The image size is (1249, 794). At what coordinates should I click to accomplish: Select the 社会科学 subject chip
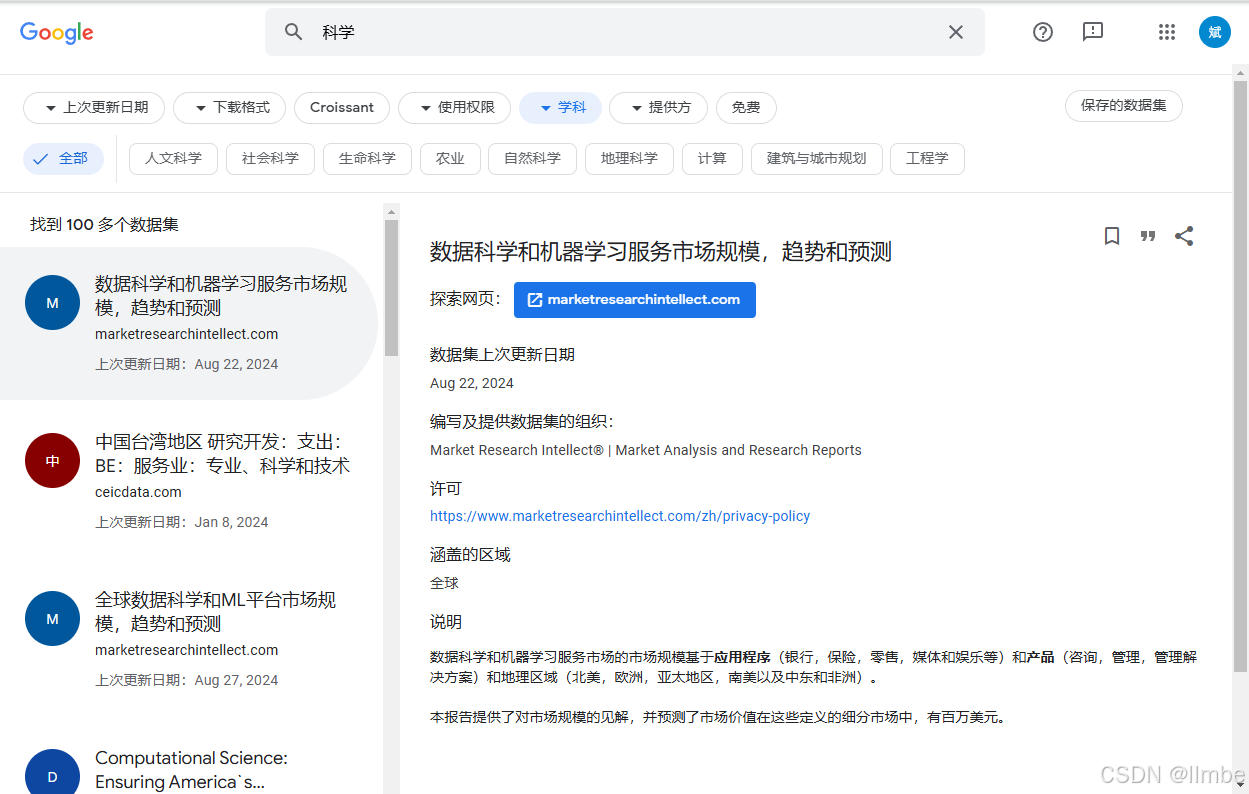tap(270, 159)
